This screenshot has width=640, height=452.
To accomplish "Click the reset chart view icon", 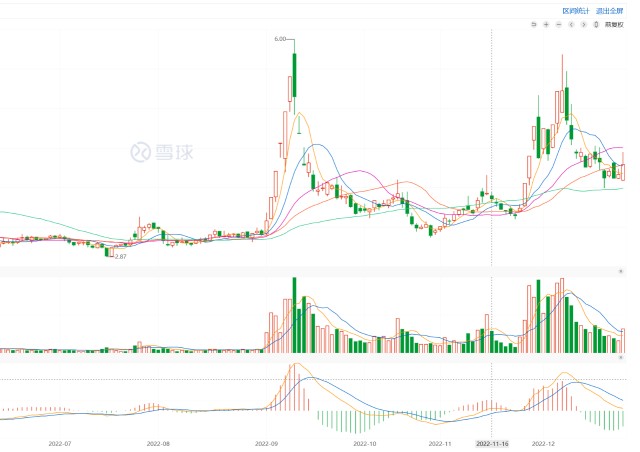I will point(533,24).
